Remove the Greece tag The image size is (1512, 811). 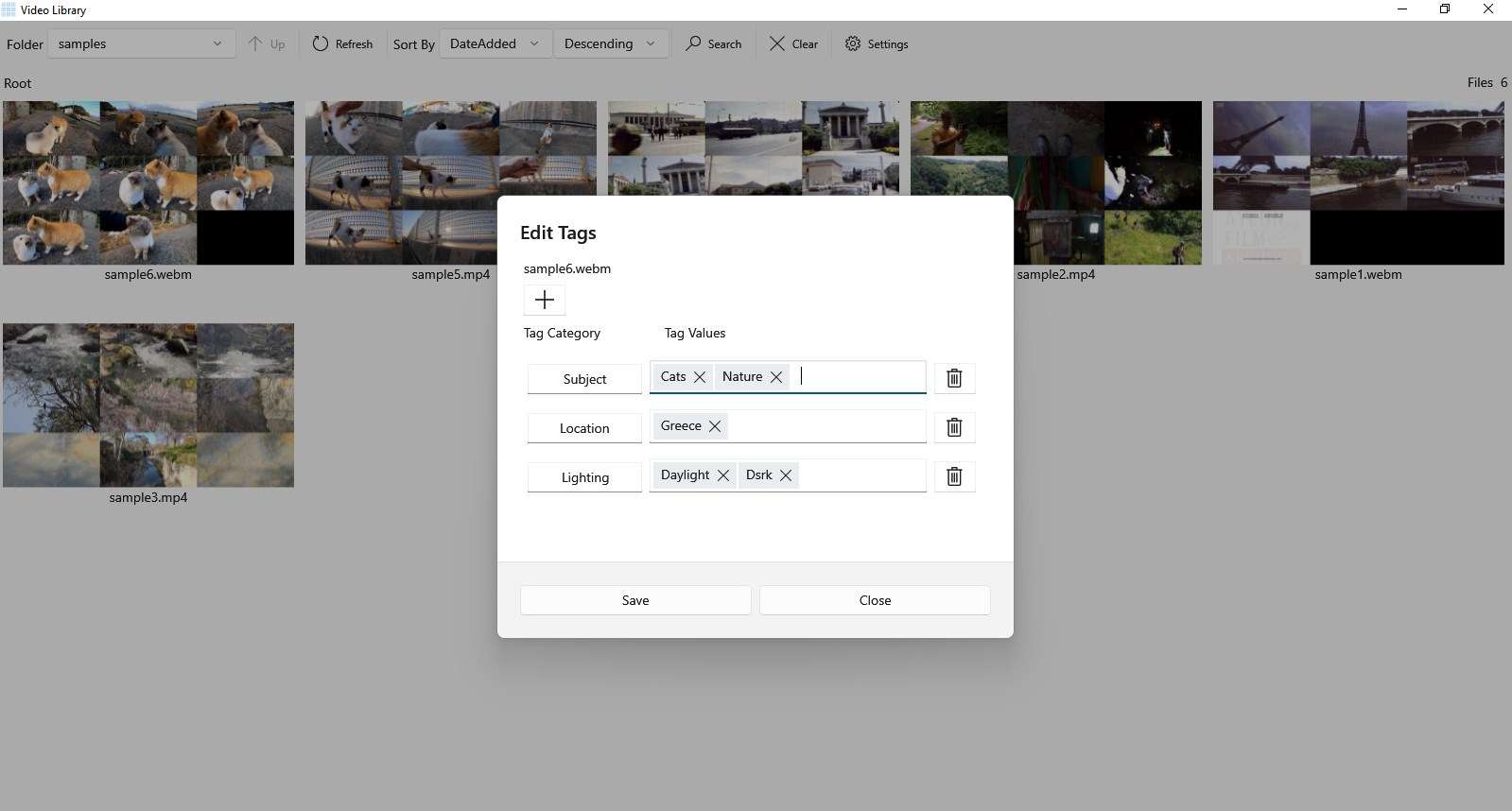tap(715, 426)
